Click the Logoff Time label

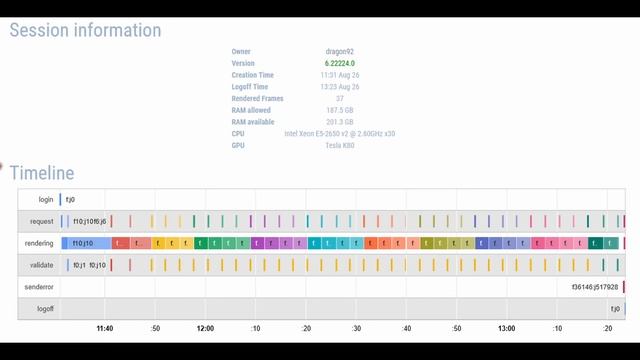pyautogui.click(x=250, y=87)
